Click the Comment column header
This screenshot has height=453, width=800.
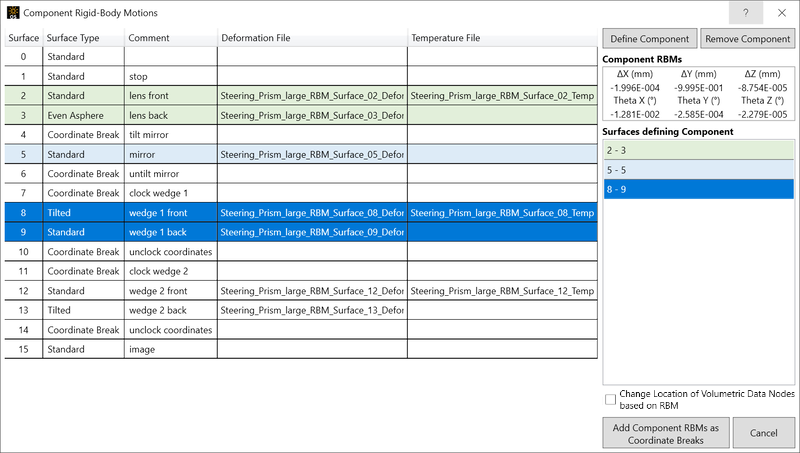[171, 38]
